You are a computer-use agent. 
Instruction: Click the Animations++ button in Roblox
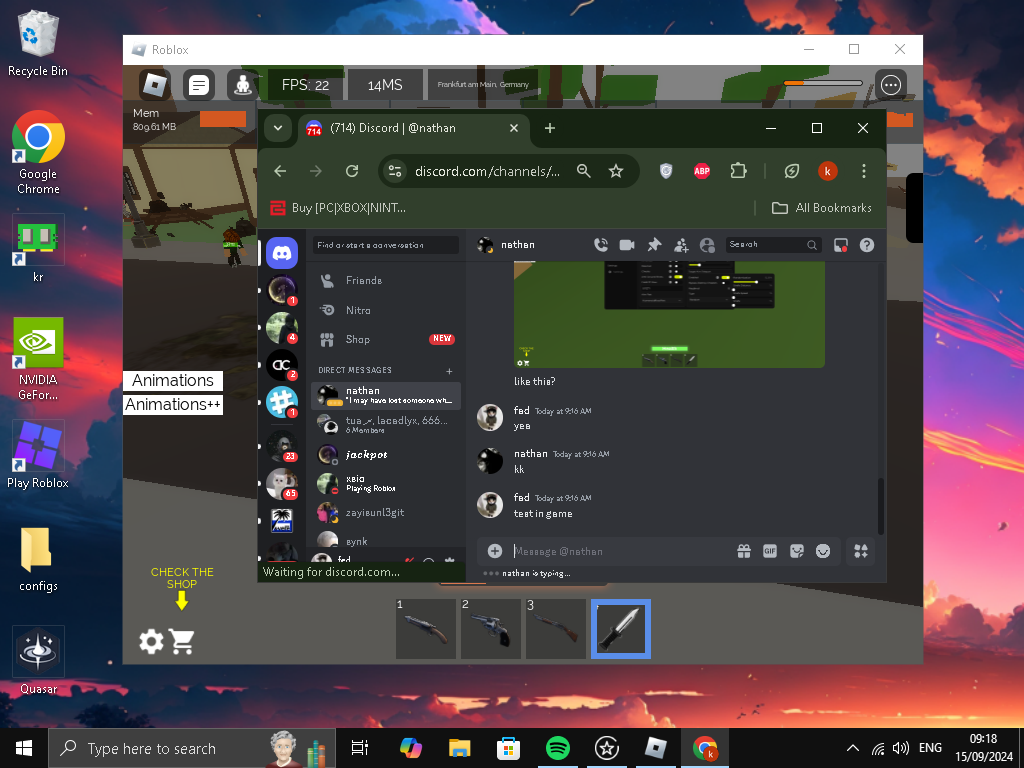tap(173, 405)
